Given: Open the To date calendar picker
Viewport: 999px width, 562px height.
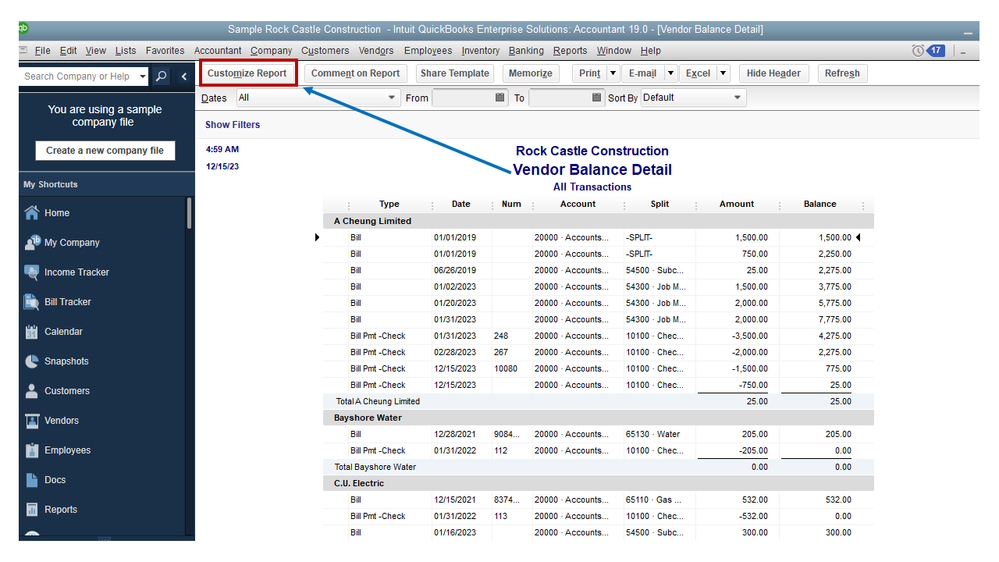Looking at the screenshot, I should (x=597, y=98).
